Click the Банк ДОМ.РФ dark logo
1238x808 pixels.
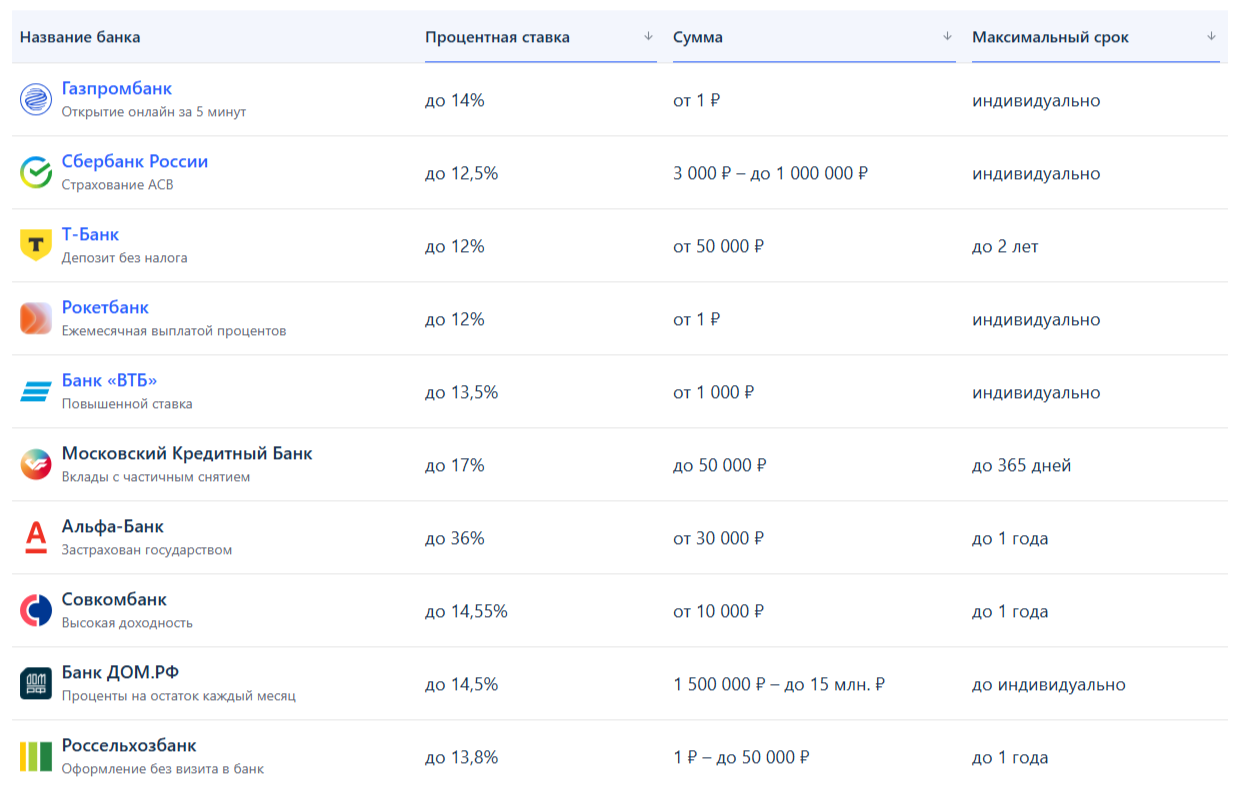[36, 684]
